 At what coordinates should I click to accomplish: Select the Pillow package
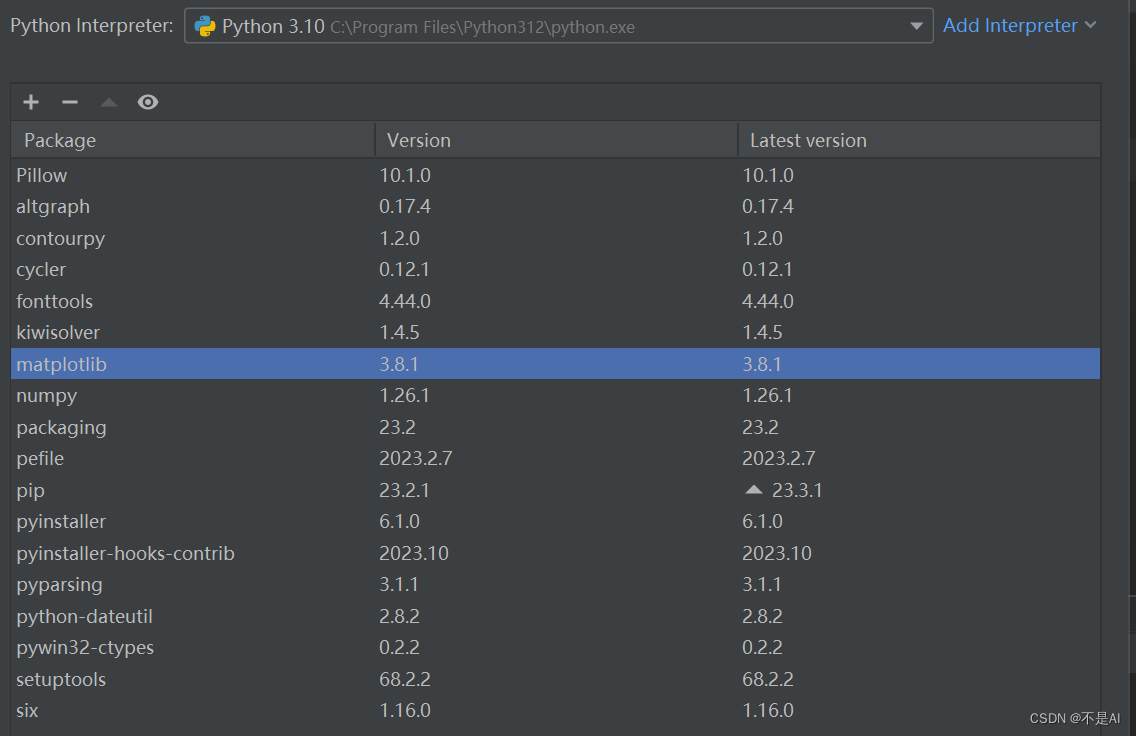41,175
